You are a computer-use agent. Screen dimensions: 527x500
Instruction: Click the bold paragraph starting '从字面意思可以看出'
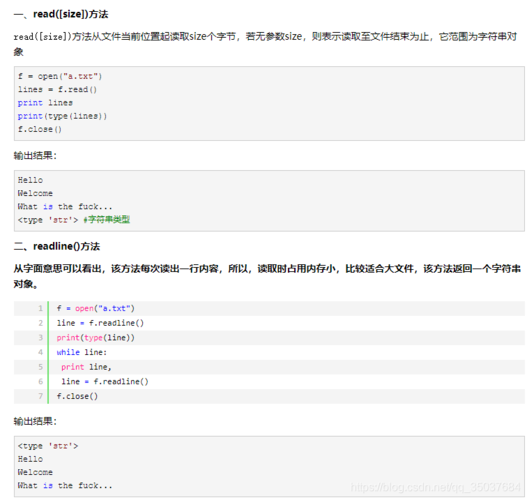(267, 276)
